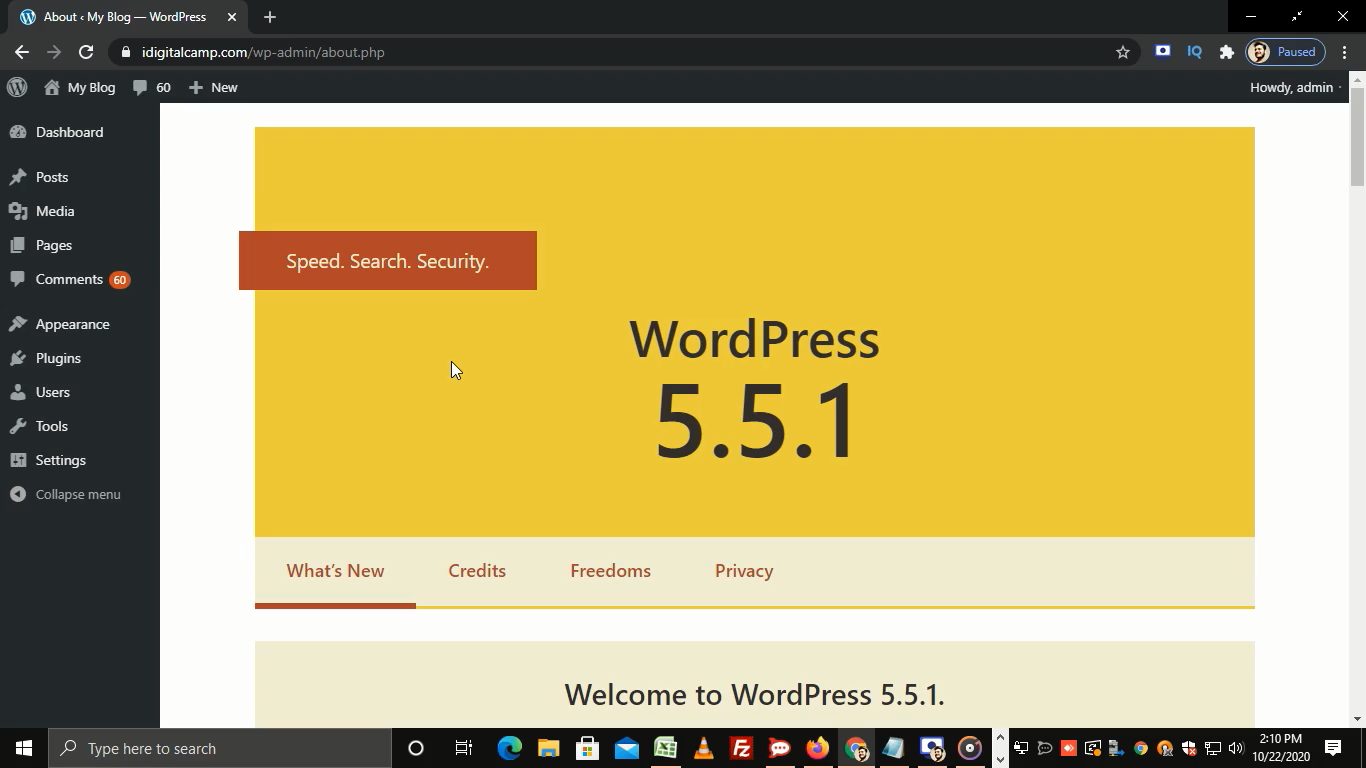Screen dimensions: 1366x768
Task: Open the Chrome extensions puzzle icon
Action: tap(1226, 52)
